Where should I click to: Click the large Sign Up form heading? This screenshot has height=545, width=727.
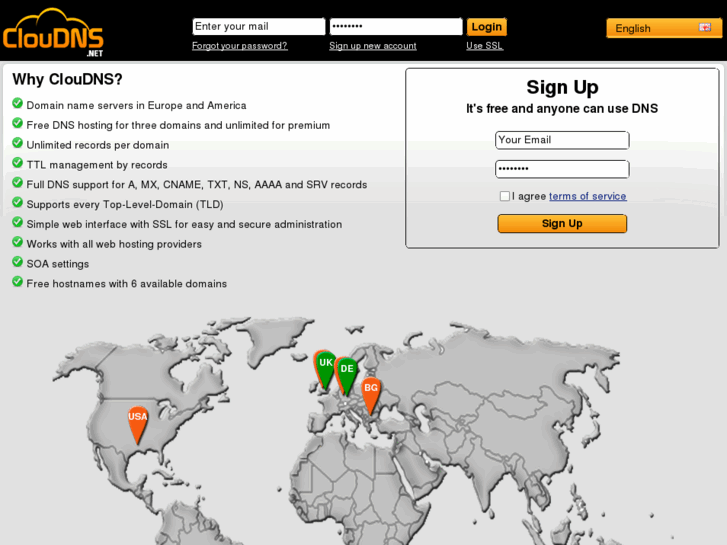point(562,88)
